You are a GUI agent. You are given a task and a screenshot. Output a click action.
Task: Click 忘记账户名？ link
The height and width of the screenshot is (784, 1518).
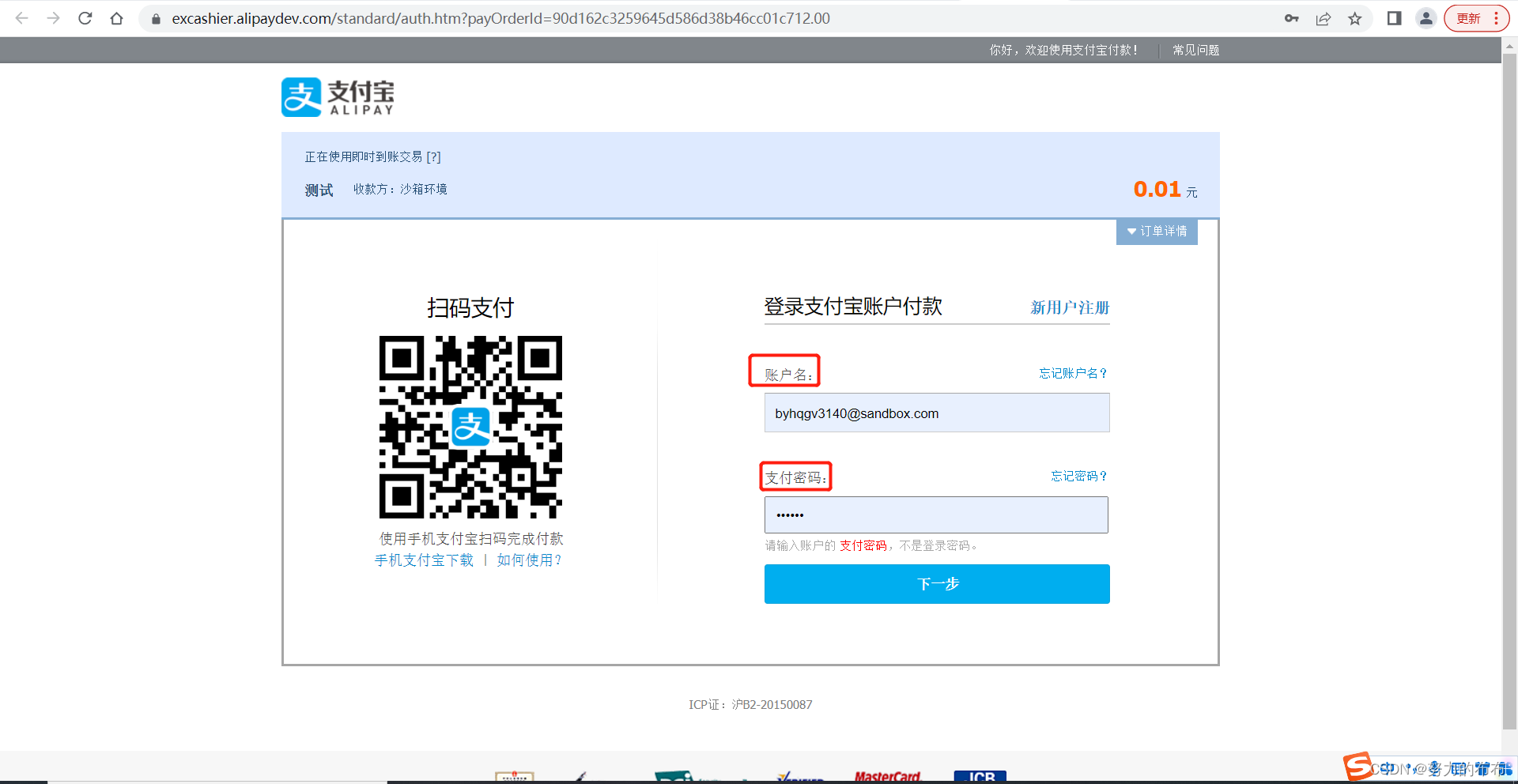coord(1074,373)
